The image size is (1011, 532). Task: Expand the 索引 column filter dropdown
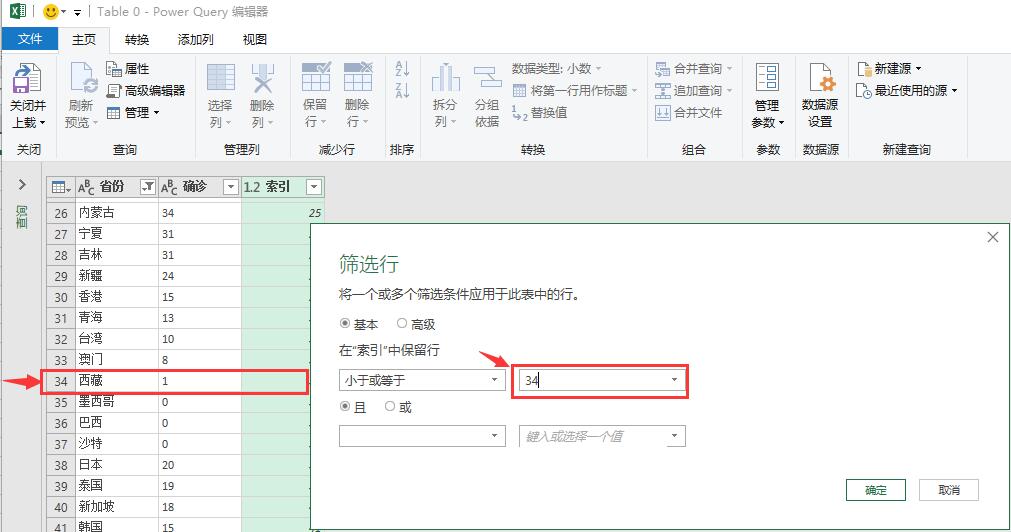[x=314, y=187]
